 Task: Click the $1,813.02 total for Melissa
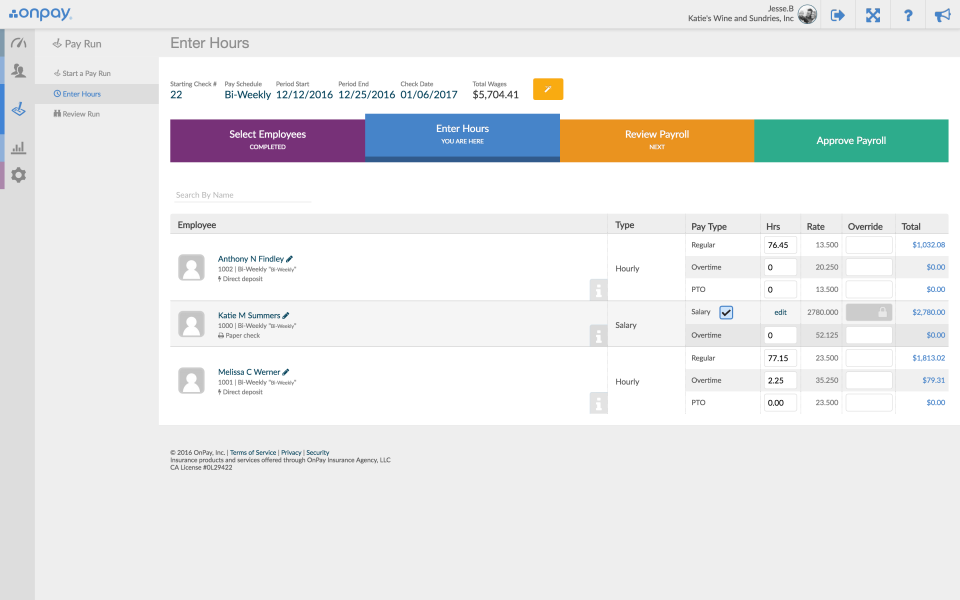pyautogui.click(x=928, y=358)
